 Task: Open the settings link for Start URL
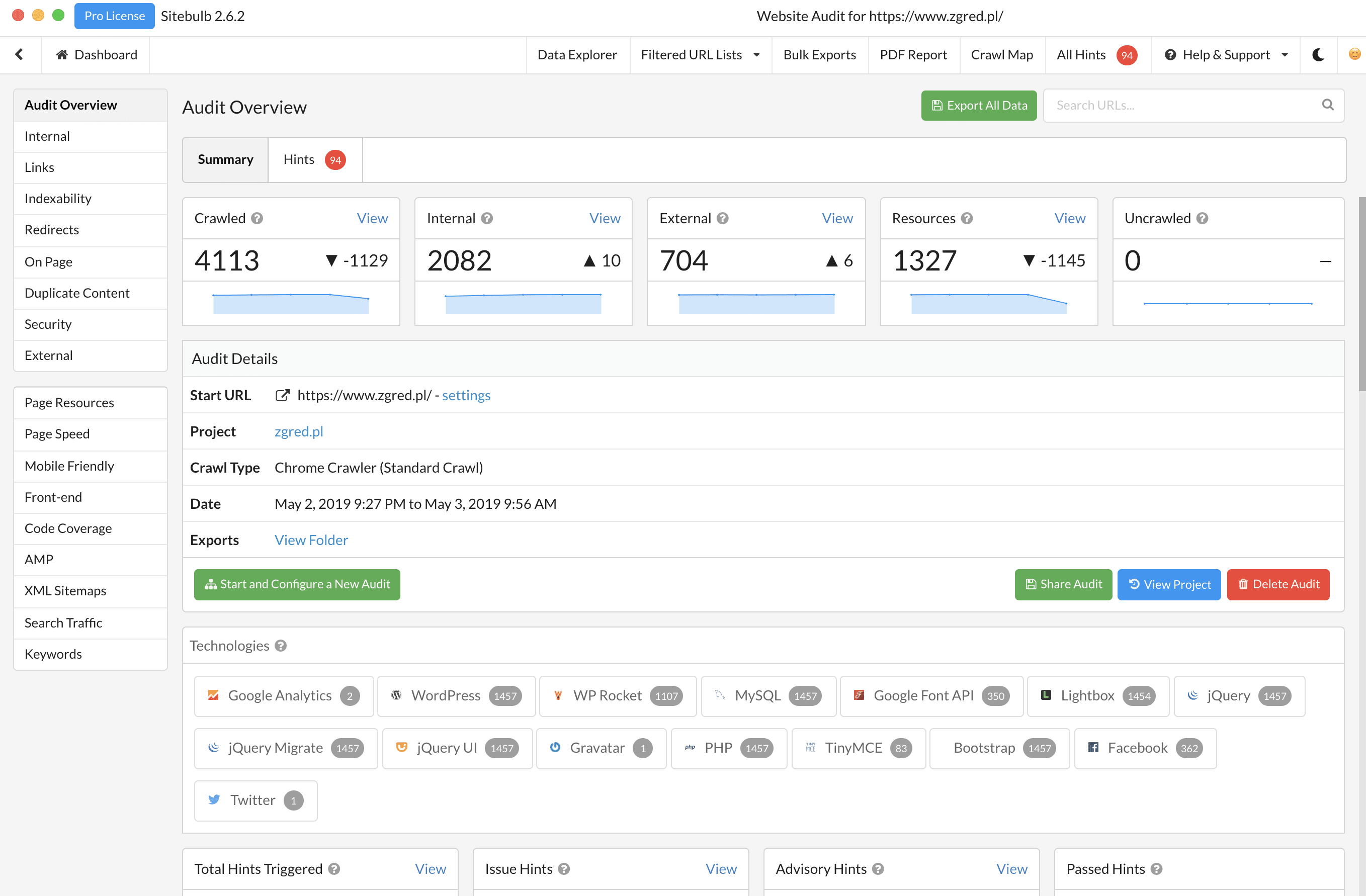466,395
